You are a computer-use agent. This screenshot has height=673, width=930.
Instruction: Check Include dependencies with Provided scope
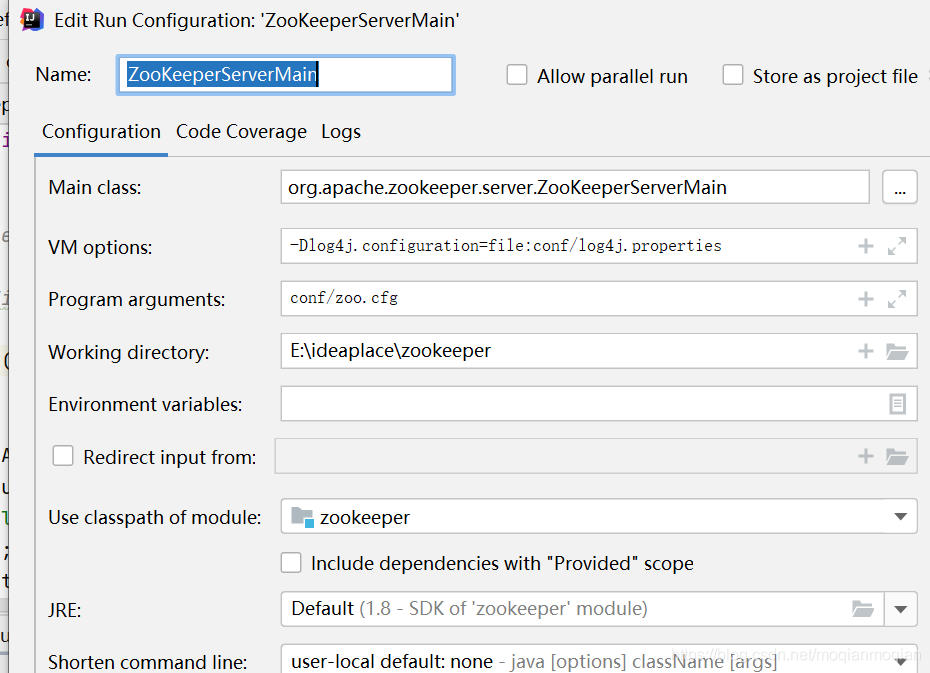tap(291, 563)
